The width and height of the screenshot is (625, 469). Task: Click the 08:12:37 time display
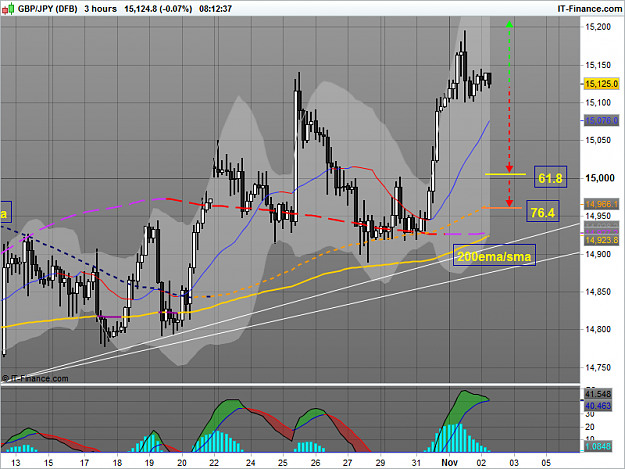215,9
